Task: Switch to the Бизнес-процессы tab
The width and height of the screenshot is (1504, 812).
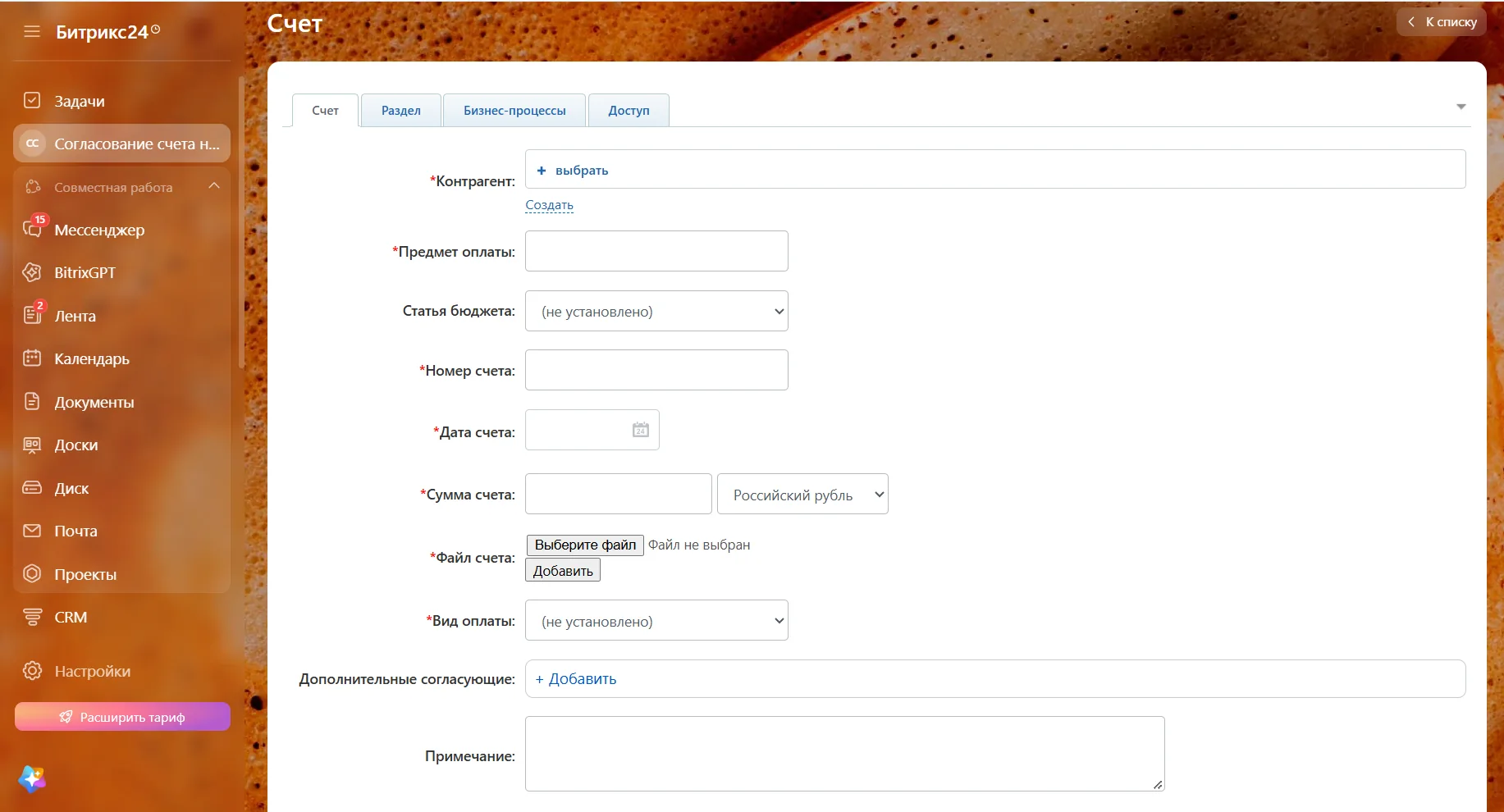Action: point(514,110)
